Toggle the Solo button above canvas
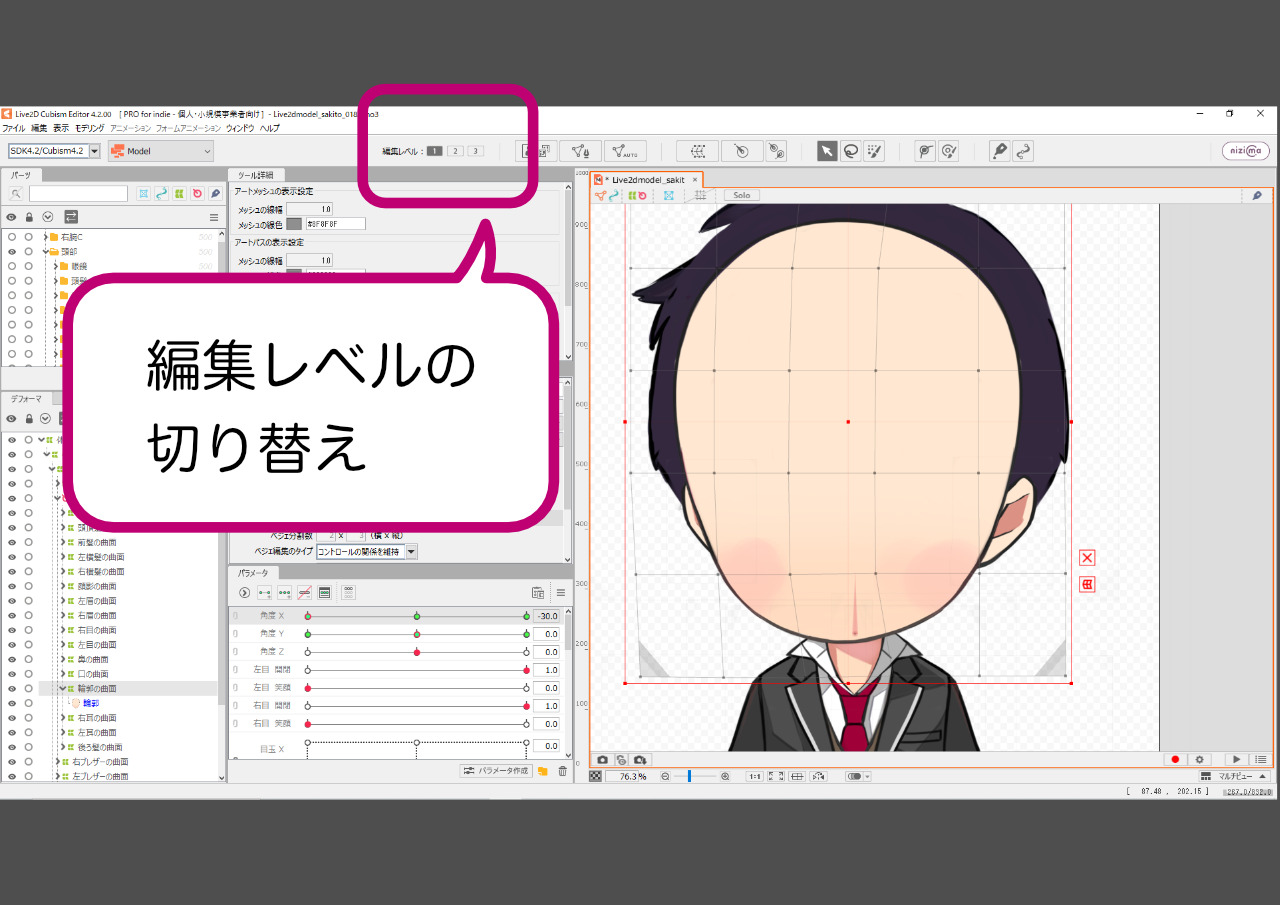 click(x=742, y=195)
